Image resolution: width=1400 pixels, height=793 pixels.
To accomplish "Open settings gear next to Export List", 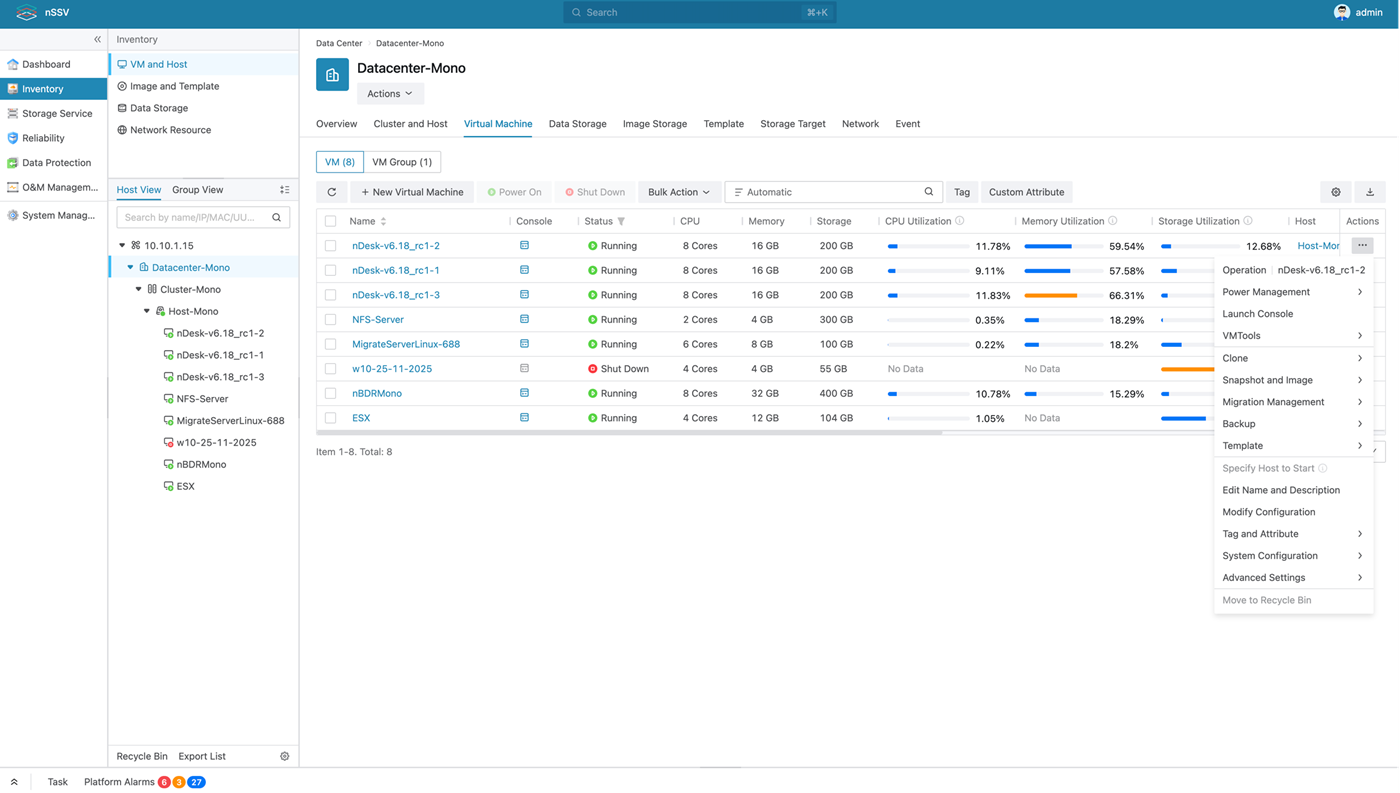I will tap(285, 756).
